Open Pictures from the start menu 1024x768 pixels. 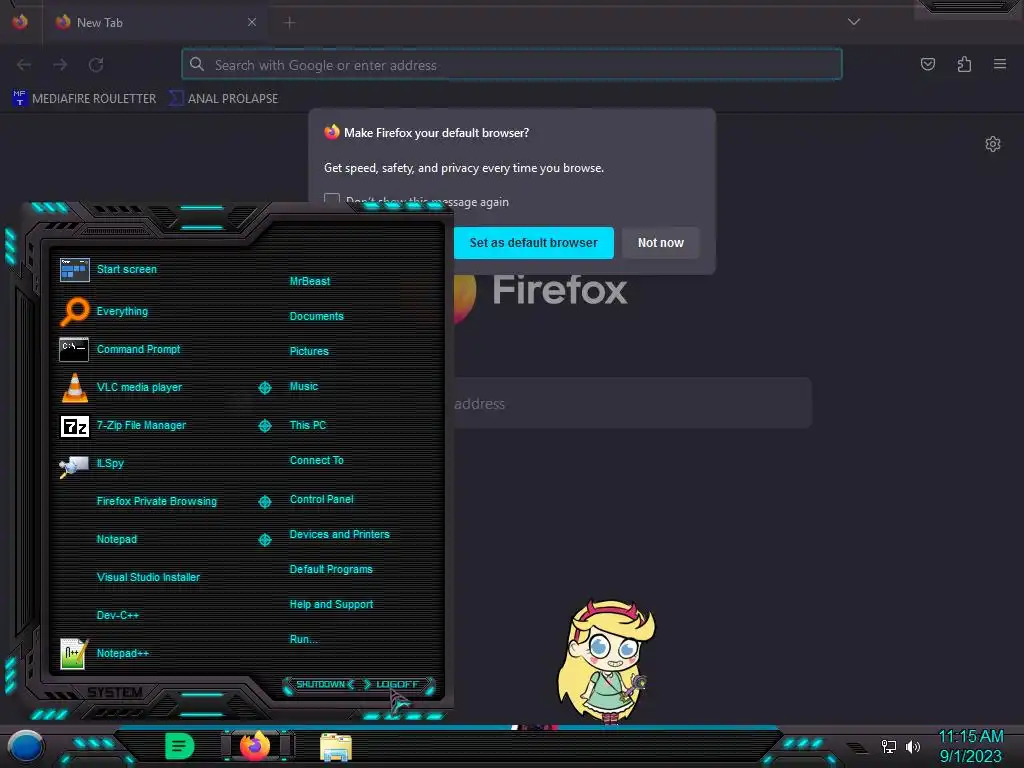[309, 351]
